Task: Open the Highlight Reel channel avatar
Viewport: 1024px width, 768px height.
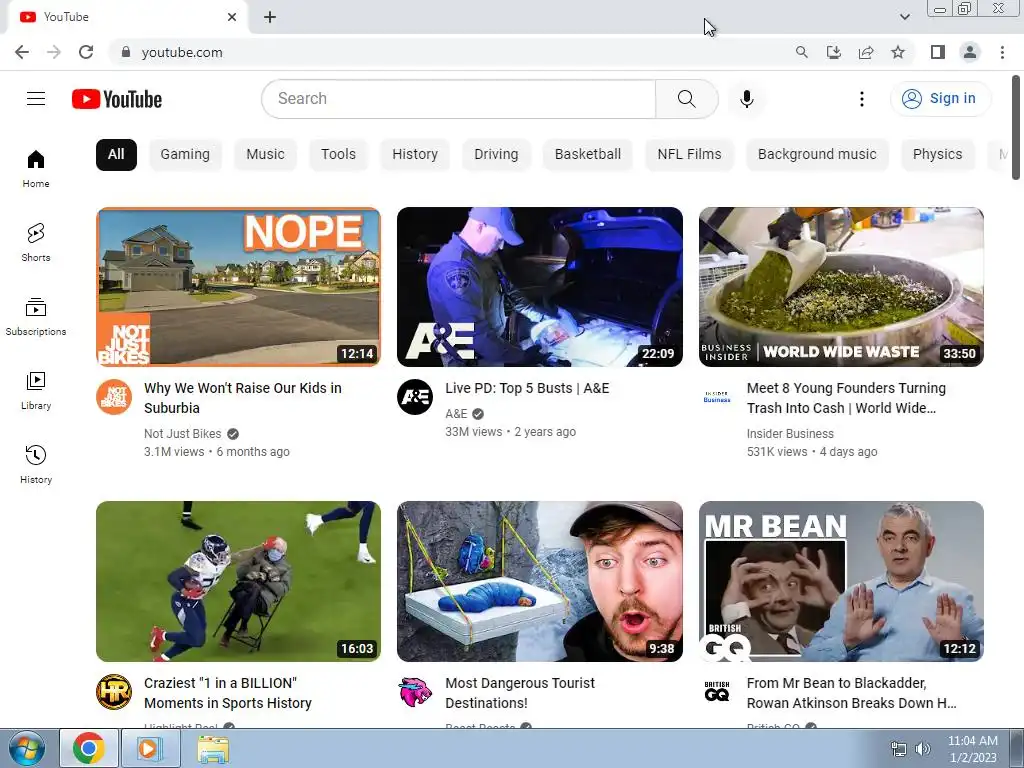Action: coord(114,692)
